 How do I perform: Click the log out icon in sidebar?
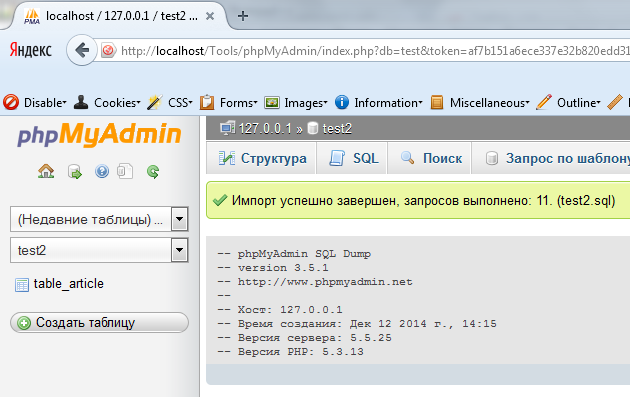tap(75, 172)
